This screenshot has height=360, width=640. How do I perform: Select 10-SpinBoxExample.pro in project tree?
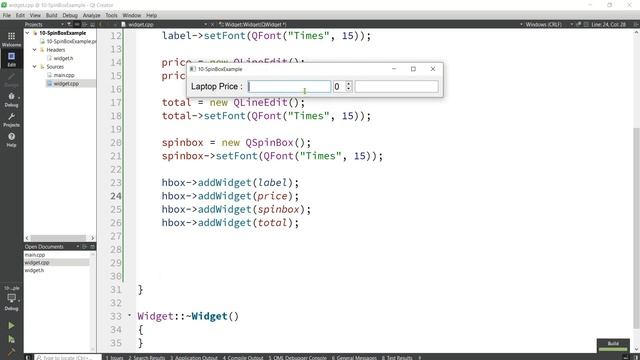point(68,41)
